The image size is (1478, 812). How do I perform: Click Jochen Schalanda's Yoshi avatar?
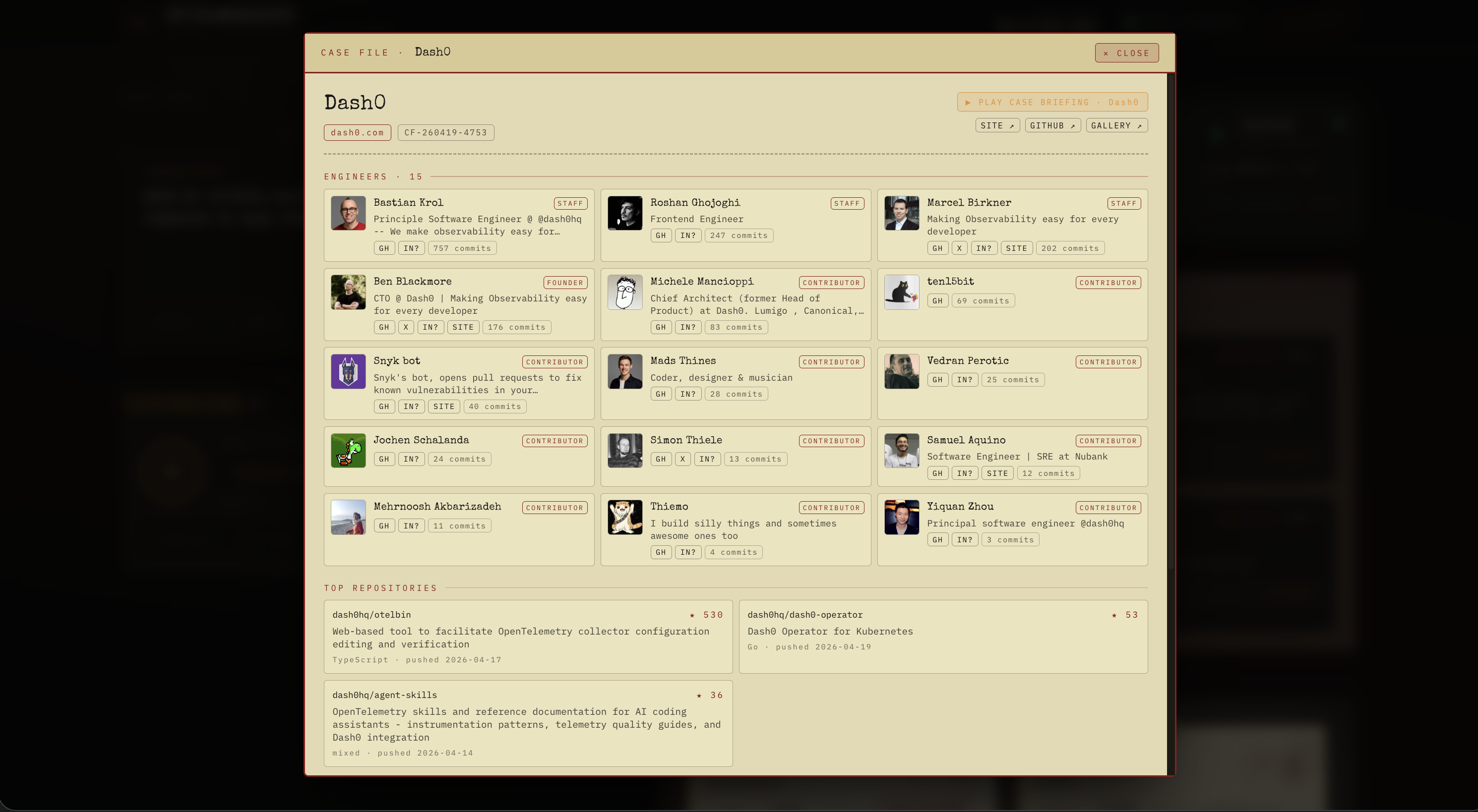point(348,451)
